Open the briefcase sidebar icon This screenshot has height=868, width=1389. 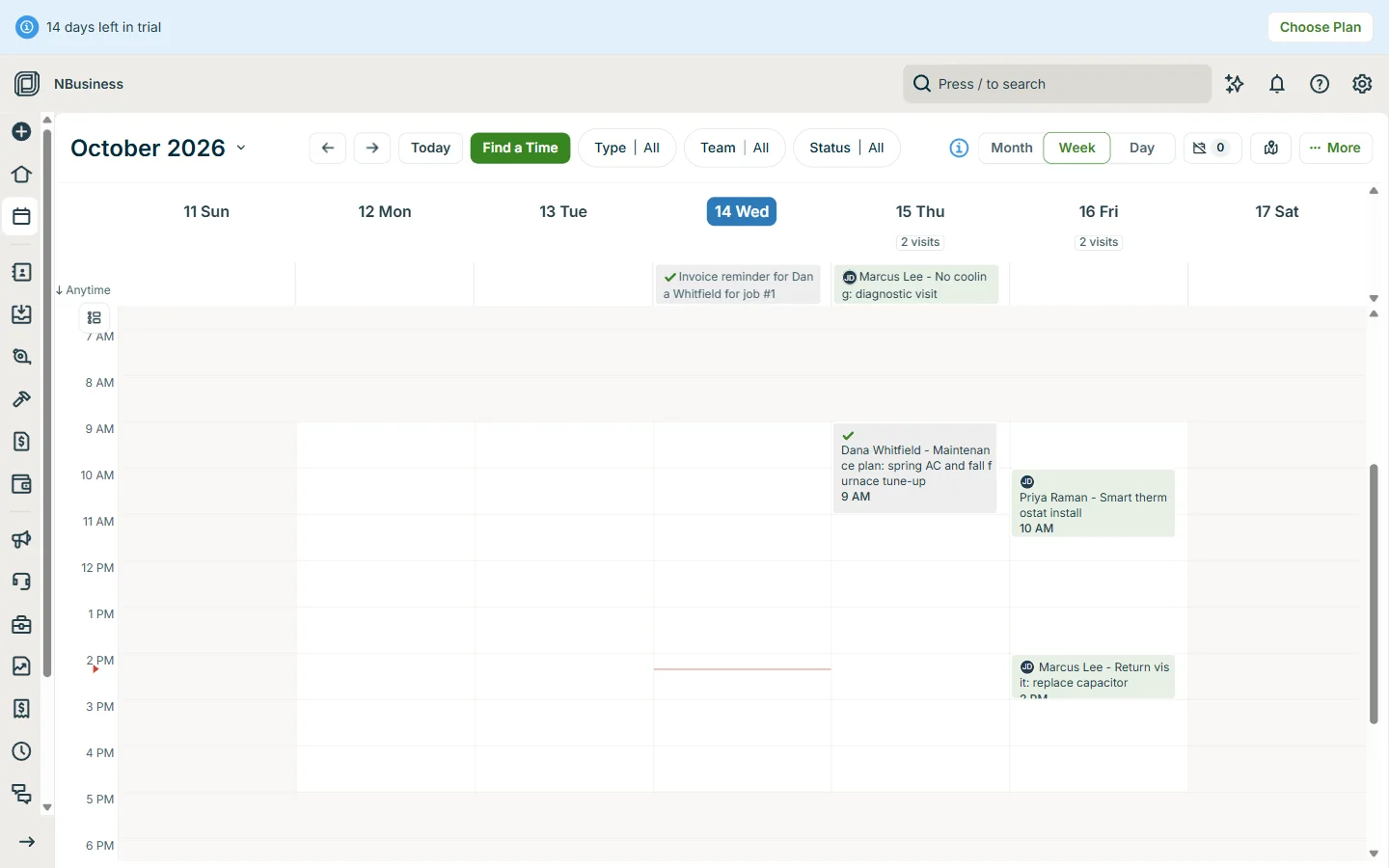(x=21, y=624)
